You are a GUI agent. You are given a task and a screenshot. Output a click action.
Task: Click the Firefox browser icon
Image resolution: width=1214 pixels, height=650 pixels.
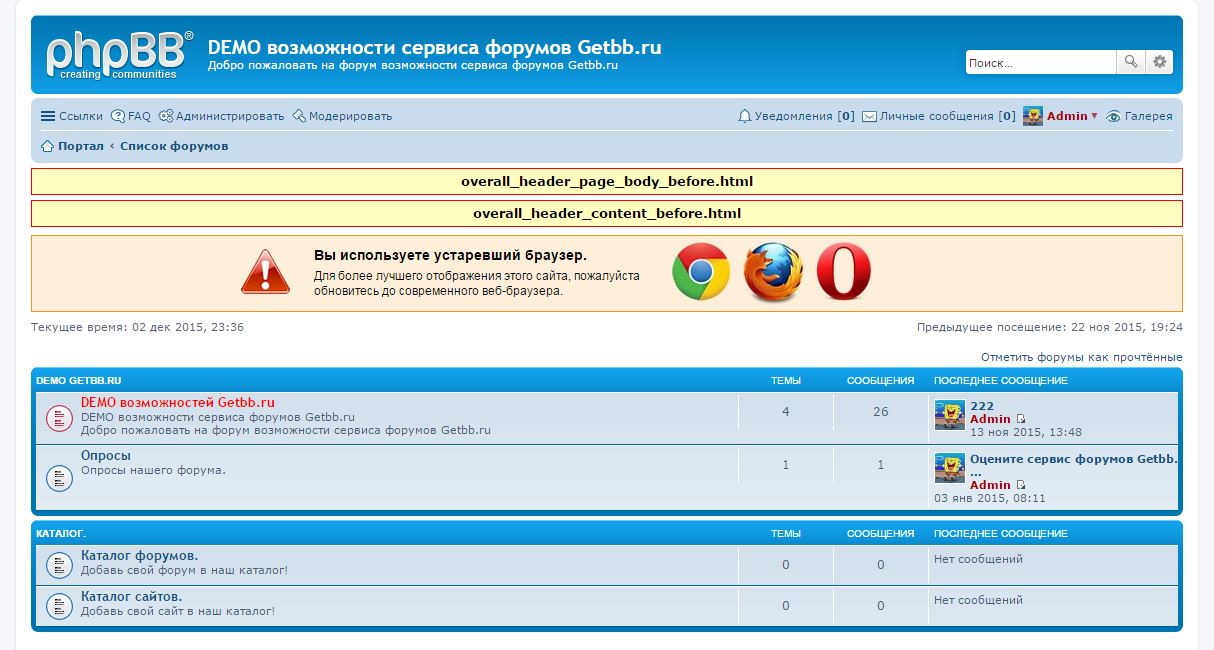point(773,272)
